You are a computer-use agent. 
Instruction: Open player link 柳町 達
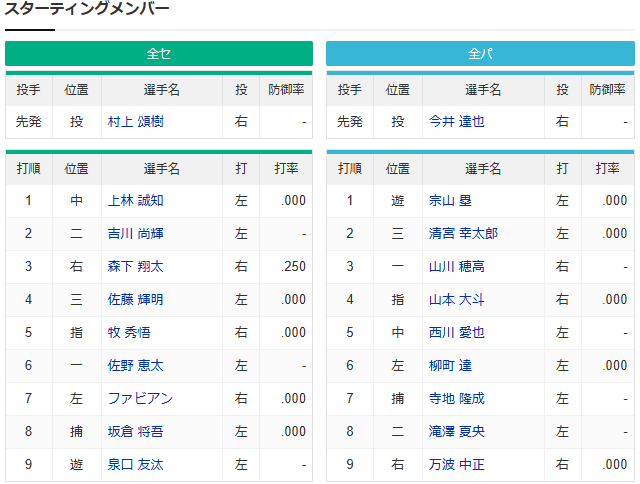450,366
